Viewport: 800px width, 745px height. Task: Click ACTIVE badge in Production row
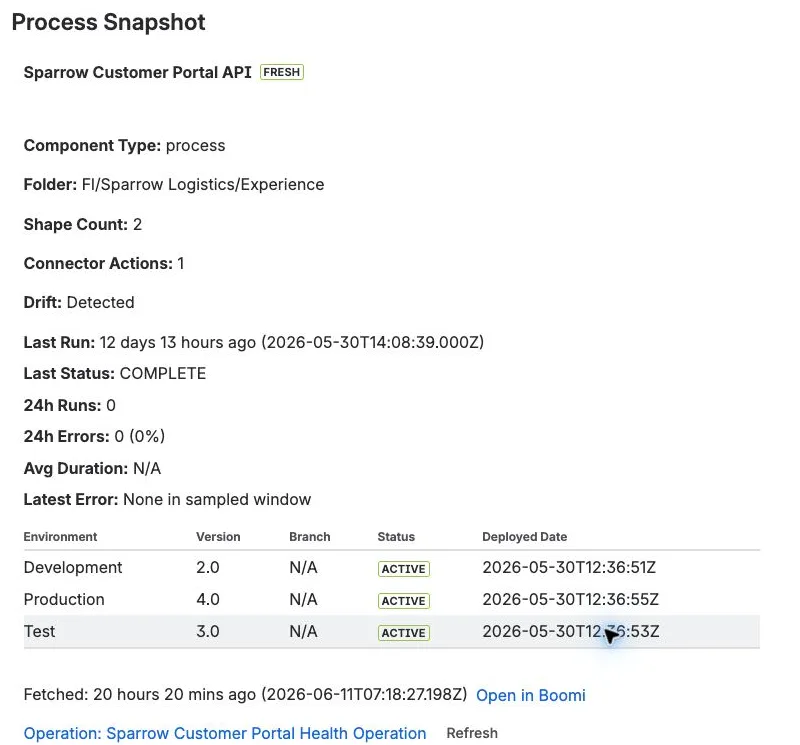coord(404,601)
